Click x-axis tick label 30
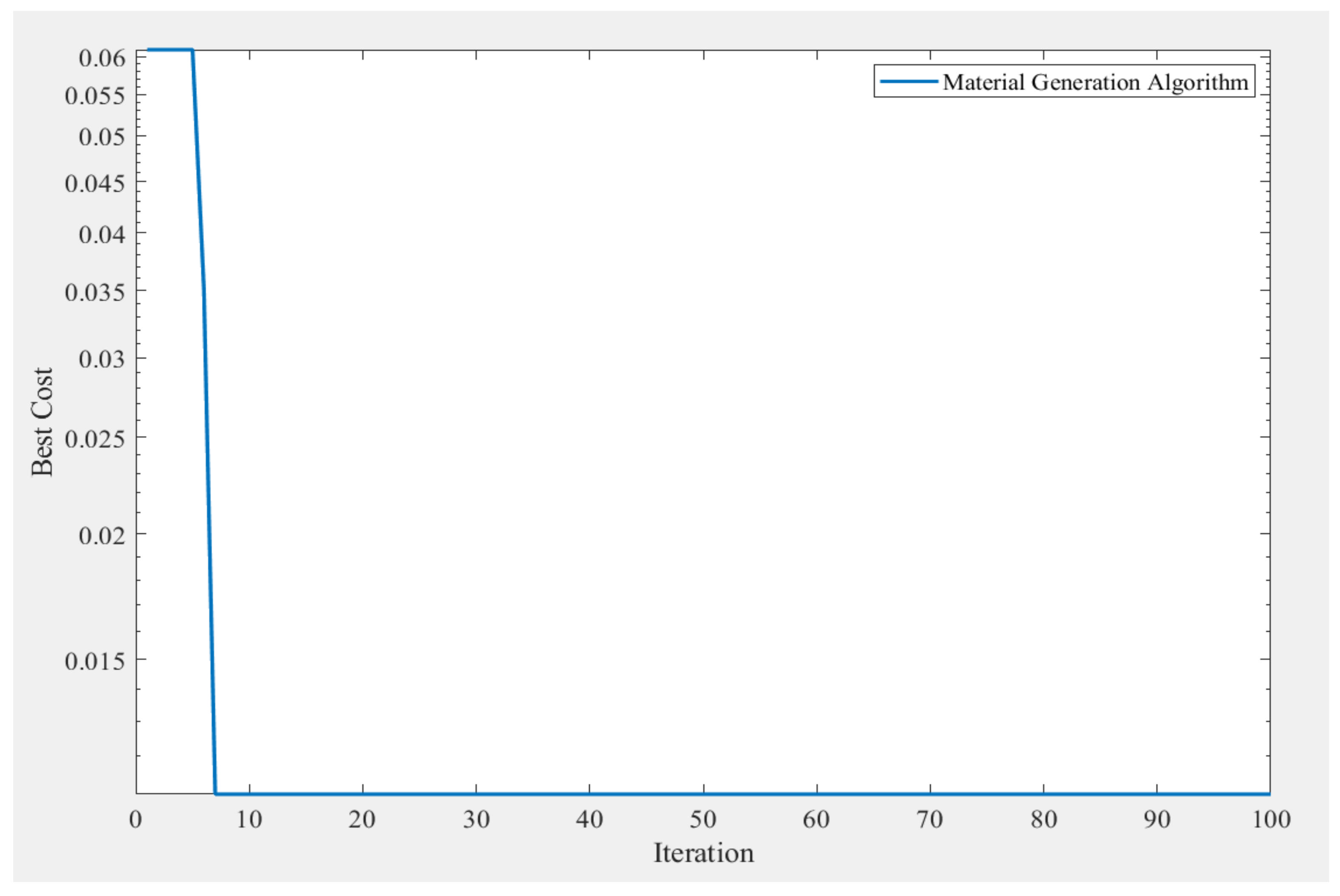Viewport: 1340px width, 896px height. (x=476, y=819)
